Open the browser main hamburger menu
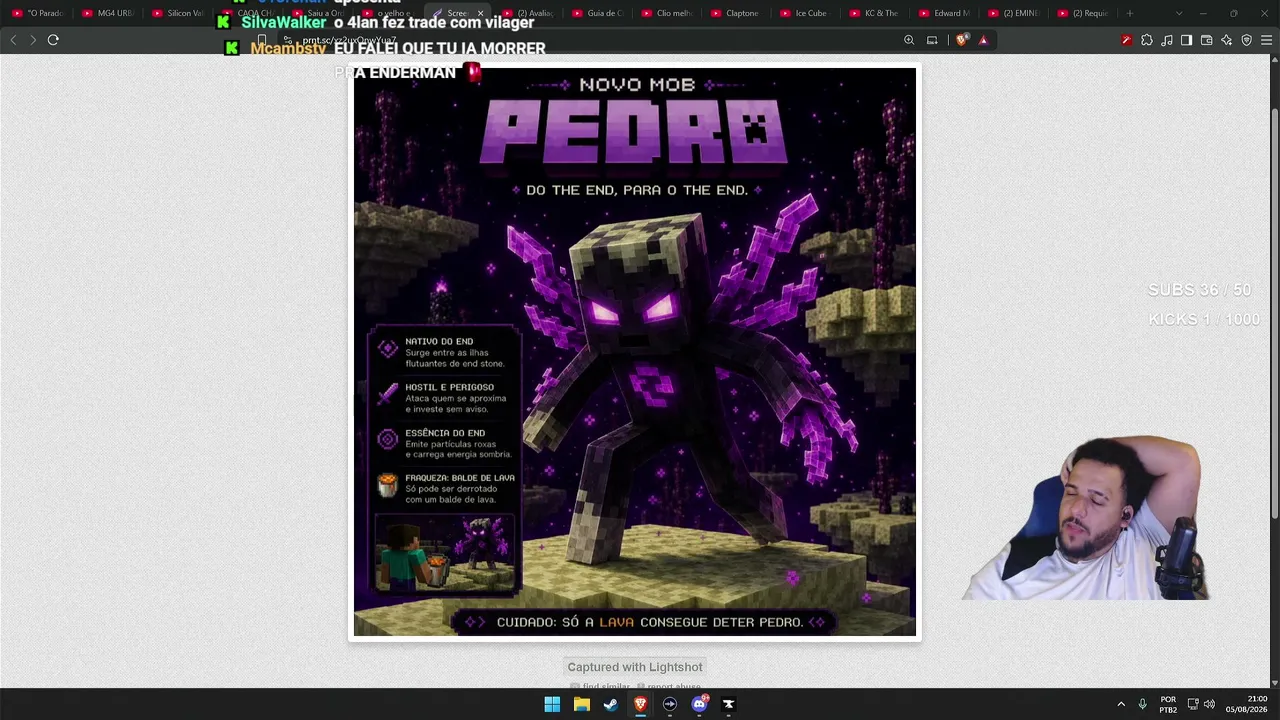1280x720 pixels. [1267, 40]
